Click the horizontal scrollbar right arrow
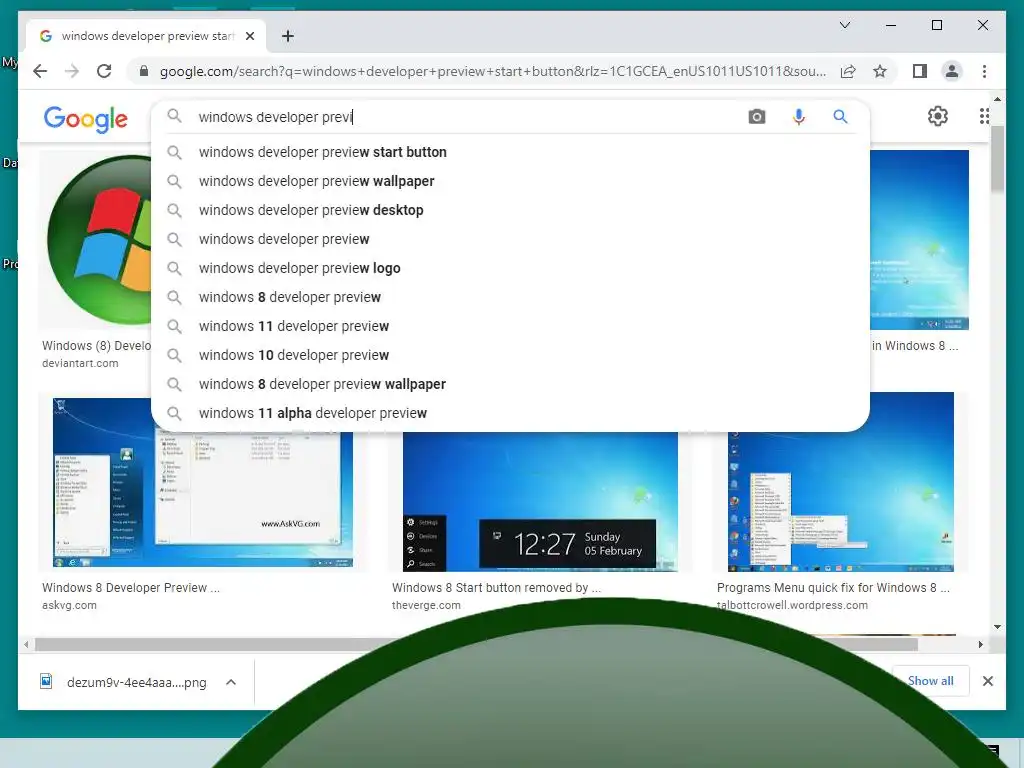1024x768 pixels. click(x=980, y=645)
